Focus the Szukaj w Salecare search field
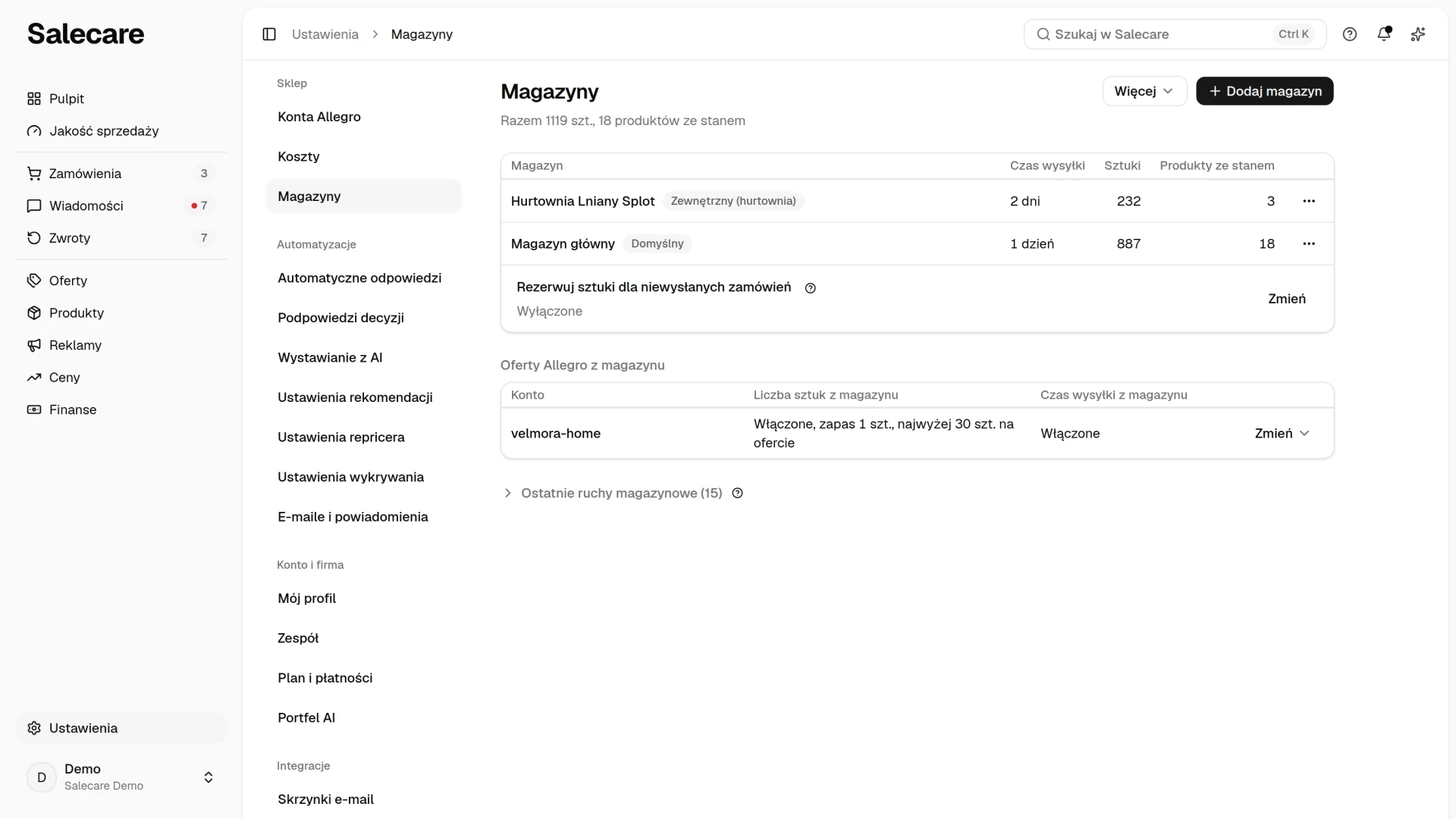The image size is (1456, 819). [1175, 34]
